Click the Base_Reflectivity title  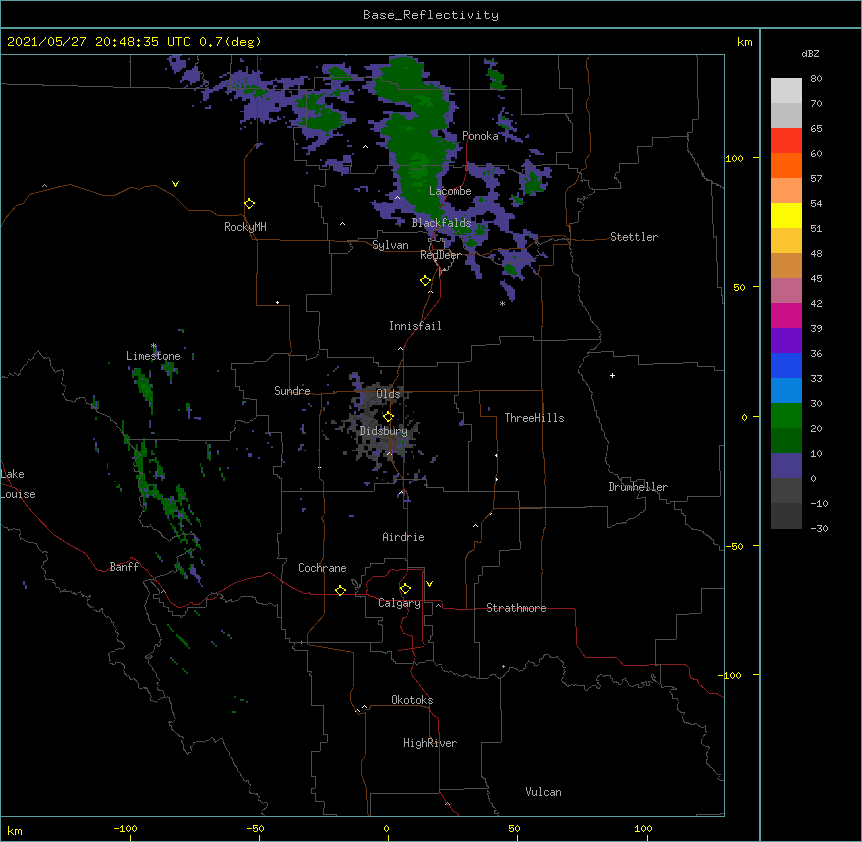click(x=431, y=15)
